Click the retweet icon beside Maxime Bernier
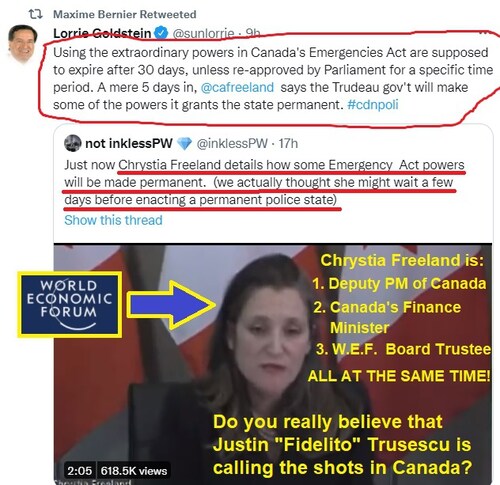The height and width of the screenshot is (485, 500). pyautogui.click(x=35, y=14)
